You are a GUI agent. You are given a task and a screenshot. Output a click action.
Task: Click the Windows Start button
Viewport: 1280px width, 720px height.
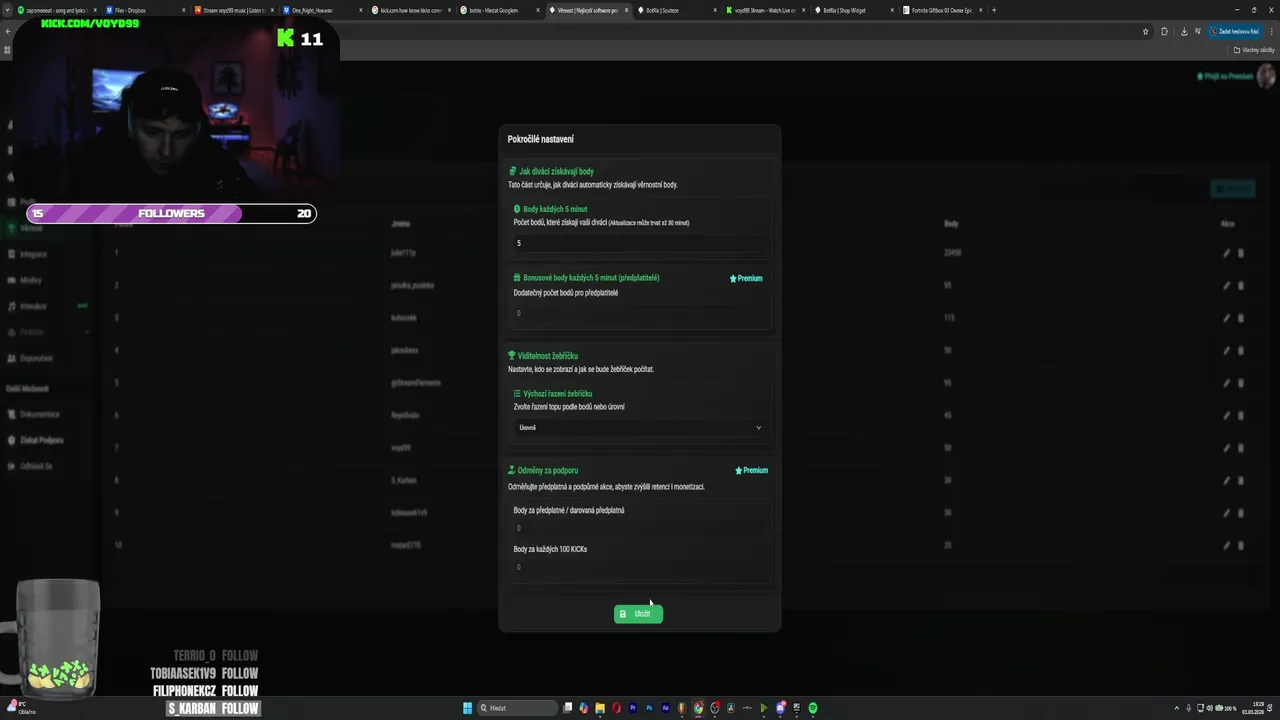[467, 708]
